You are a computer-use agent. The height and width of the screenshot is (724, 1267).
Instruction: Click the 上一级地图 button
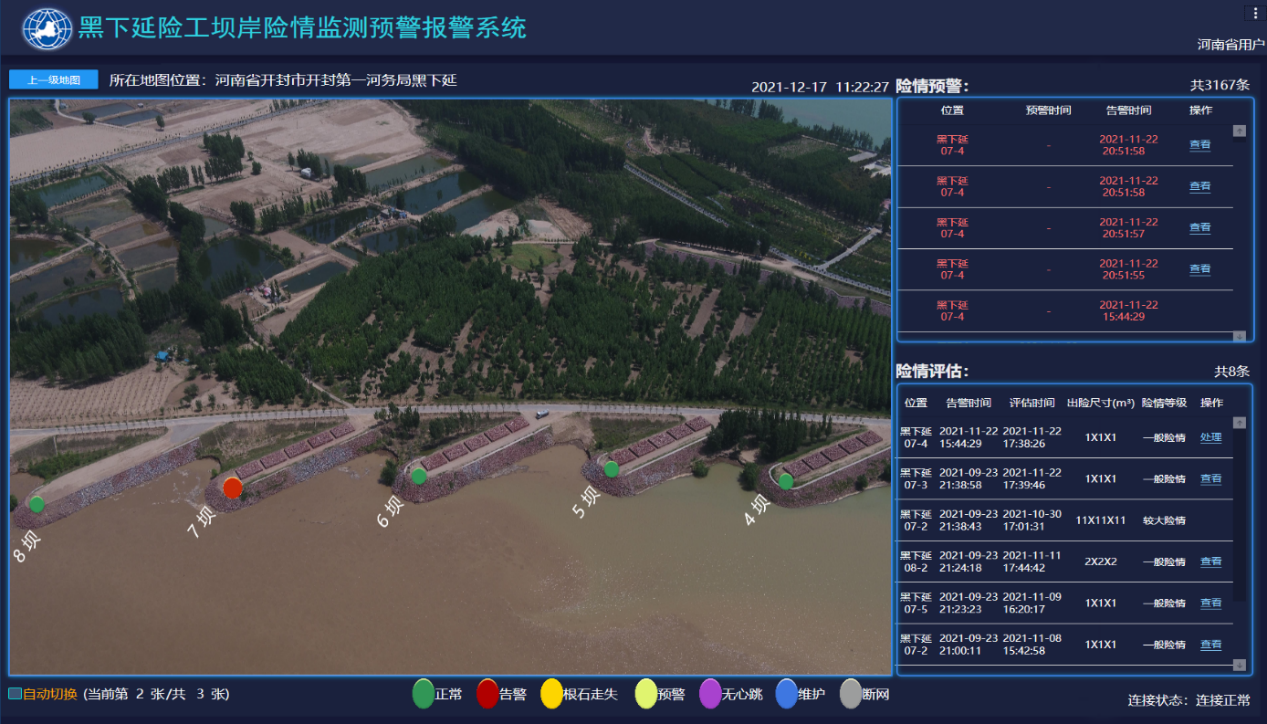[x=53, y=80]
